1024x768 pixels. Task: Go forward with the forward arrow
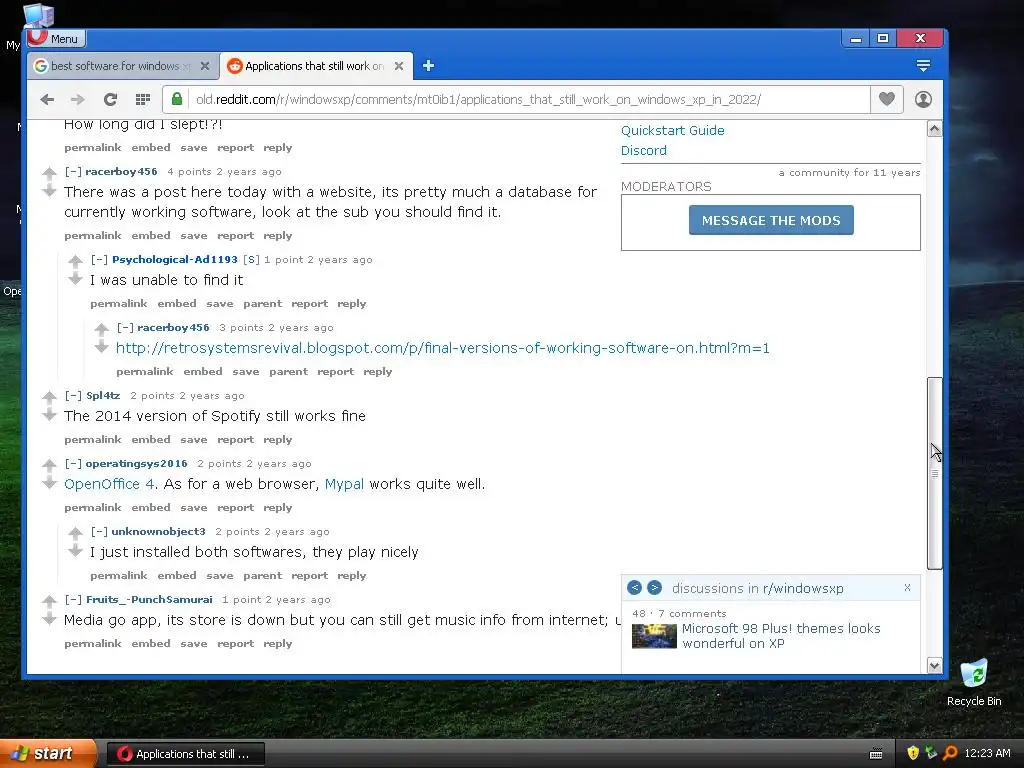pyautogui.click(x=78, y=99)
